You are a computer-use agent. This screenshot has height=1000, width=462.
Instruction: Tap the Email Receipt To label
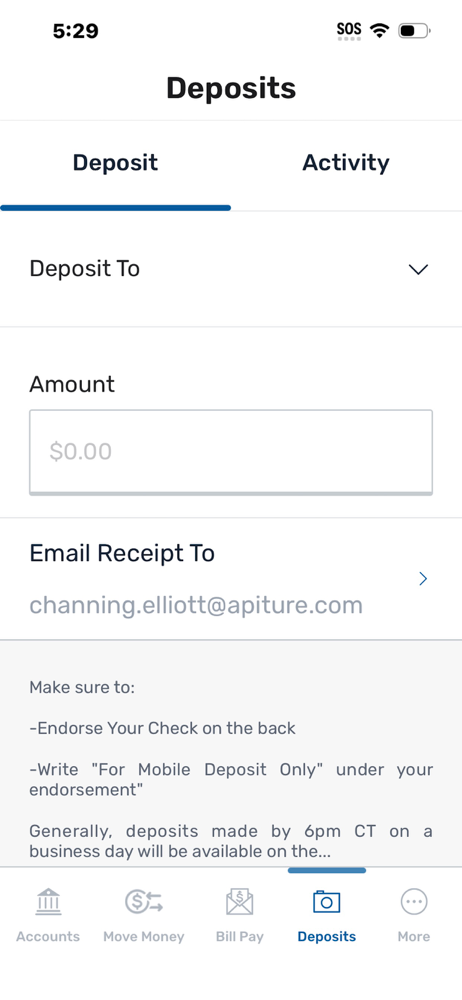tap(122, 553)
